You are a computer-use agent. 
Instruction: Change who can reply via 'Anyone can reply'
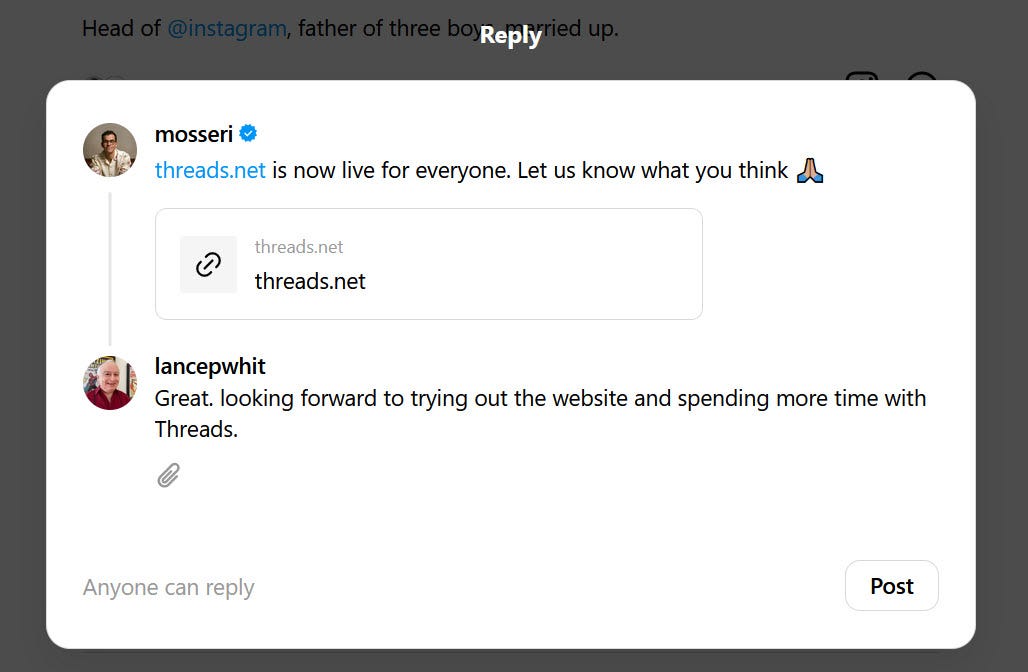(168, 587)
